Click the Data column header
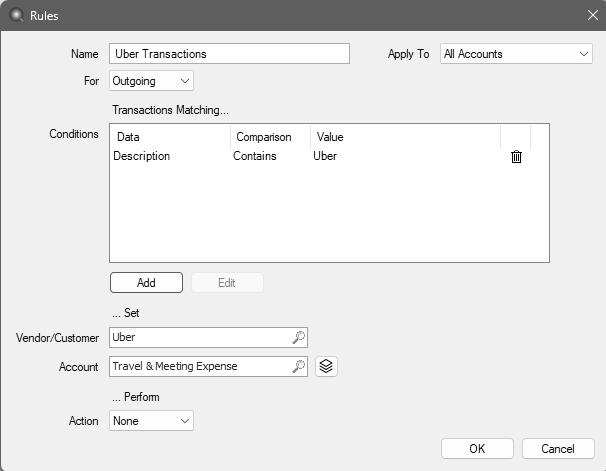This screenshot has width=606, height=471. click(170, 137)
